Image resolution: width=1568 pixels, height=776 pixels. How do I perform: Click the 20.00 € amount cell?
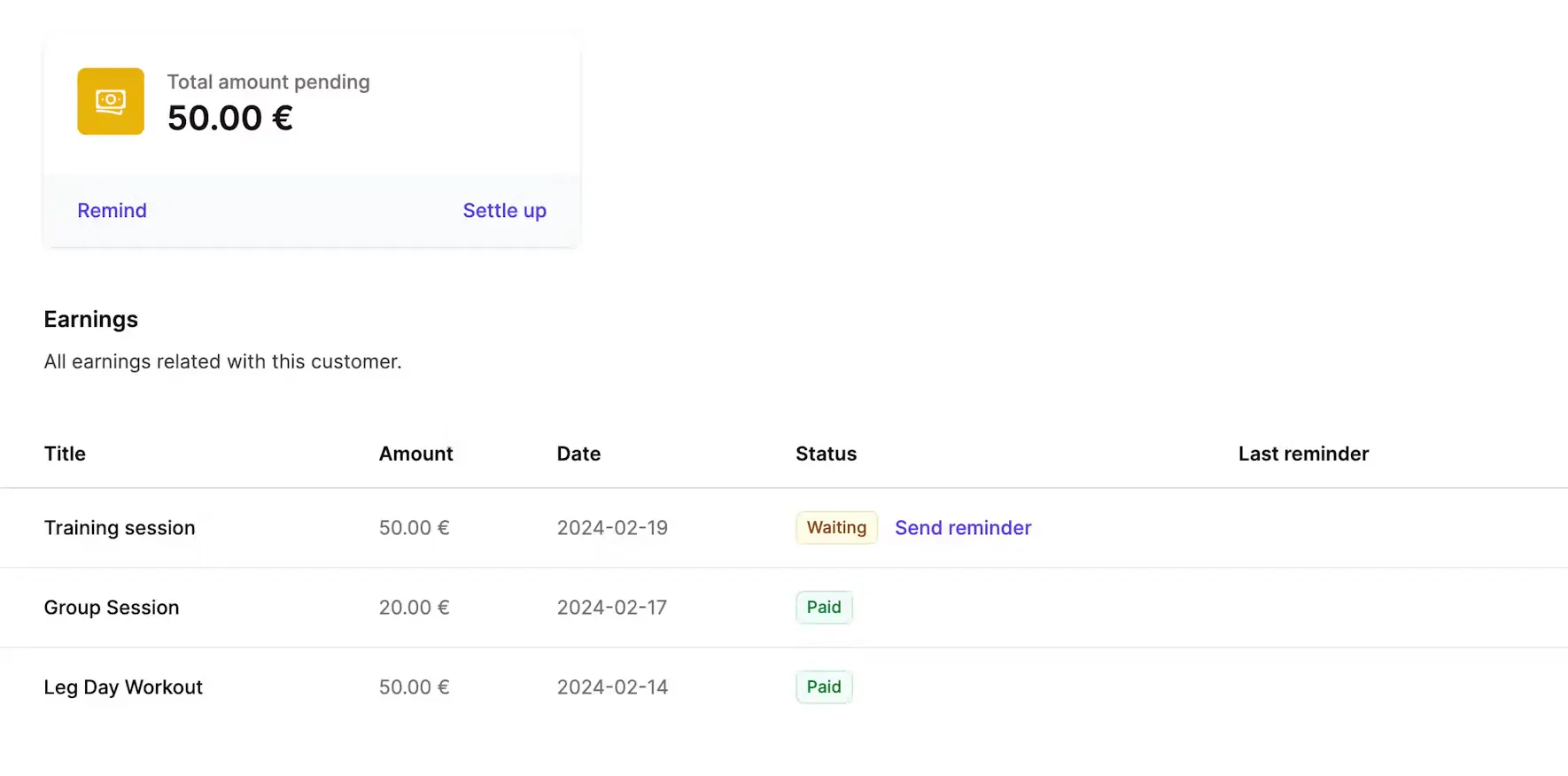pos(414,608)
